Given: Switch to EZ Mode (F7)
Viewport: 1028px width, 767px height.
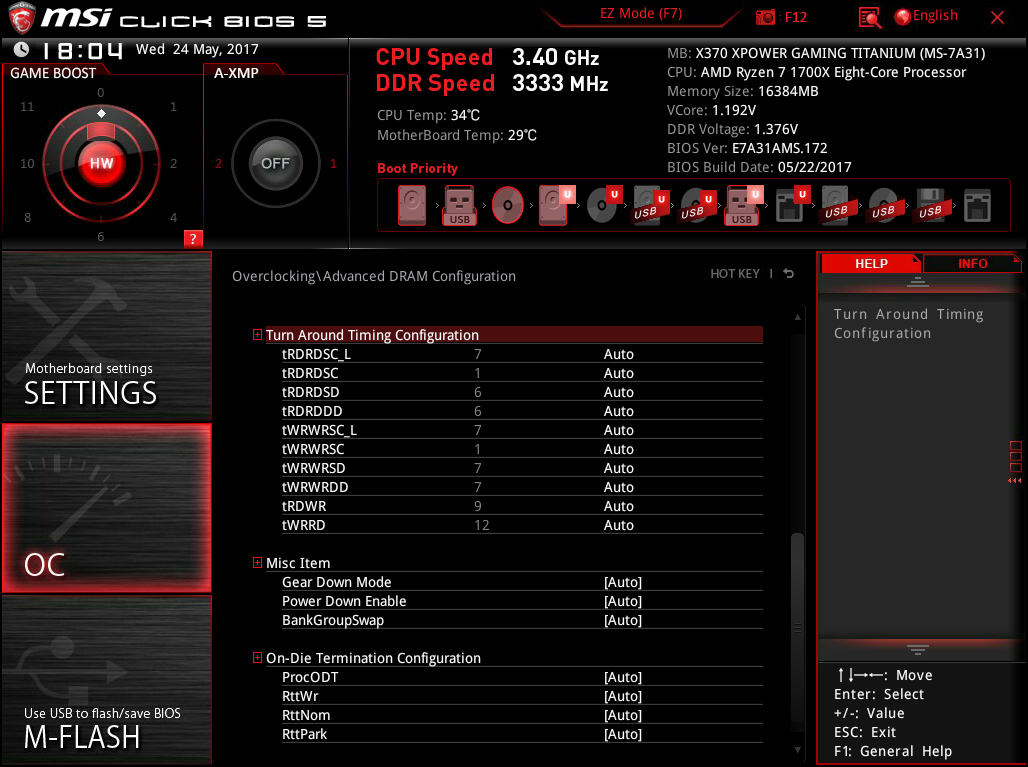Looking at the screenshot, I should (641, 14).
